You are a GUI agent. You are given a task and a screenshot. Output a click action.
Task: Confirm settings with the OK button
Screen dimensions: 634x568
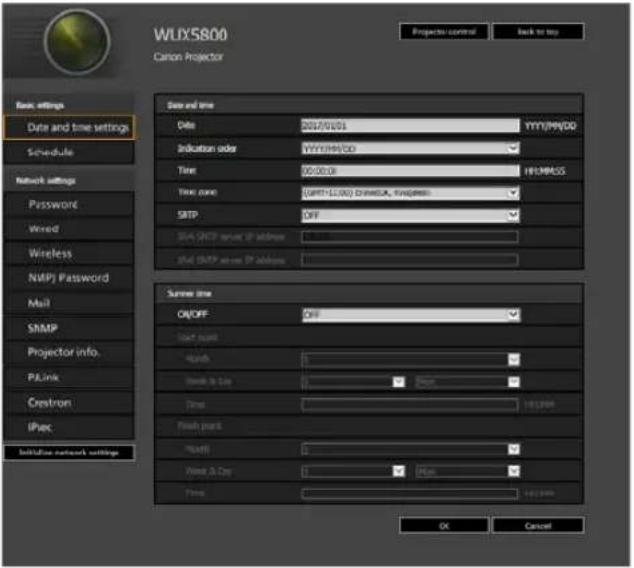[x=444, y=526]
